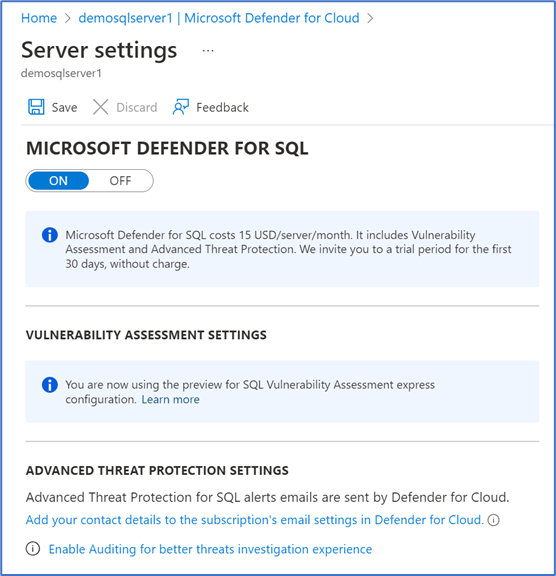The height and width of the screenshot is (576, 556).
Task: Send Feedback from the toolbar
Action: [x=211, y=107]
